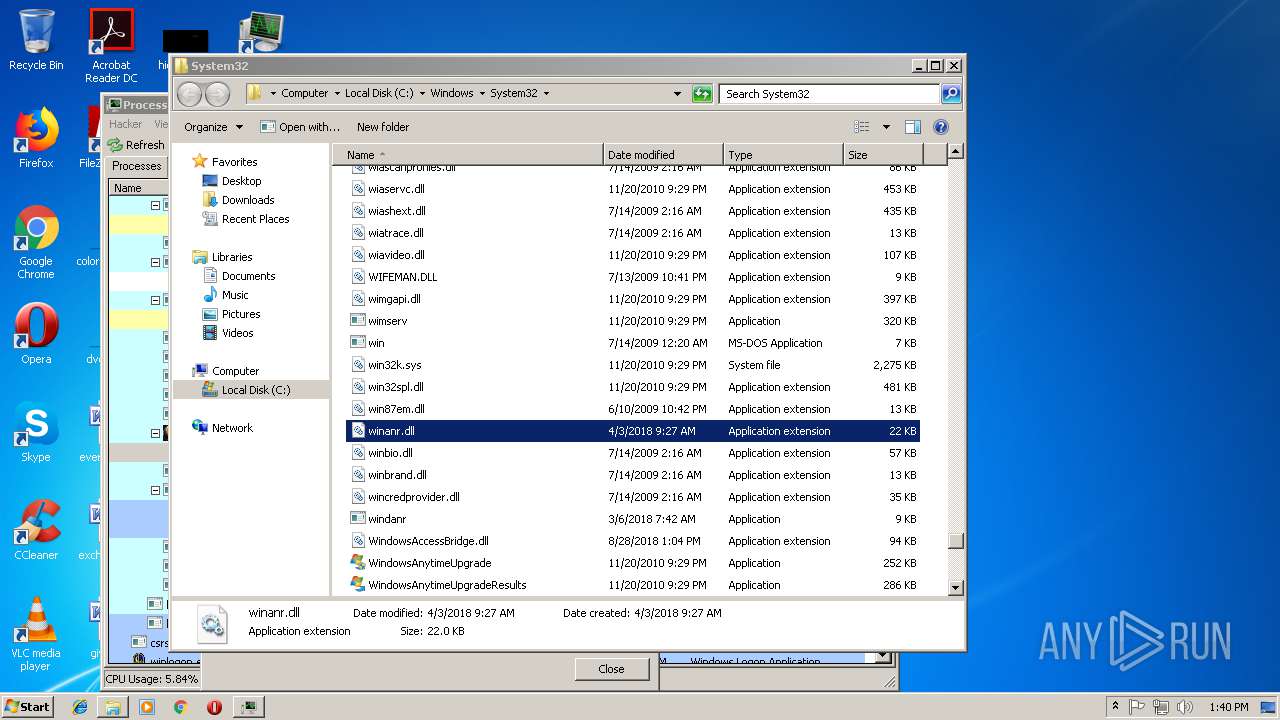Click Windows Explorer taskbar icon
The image size is (1280, 720).
113,707
